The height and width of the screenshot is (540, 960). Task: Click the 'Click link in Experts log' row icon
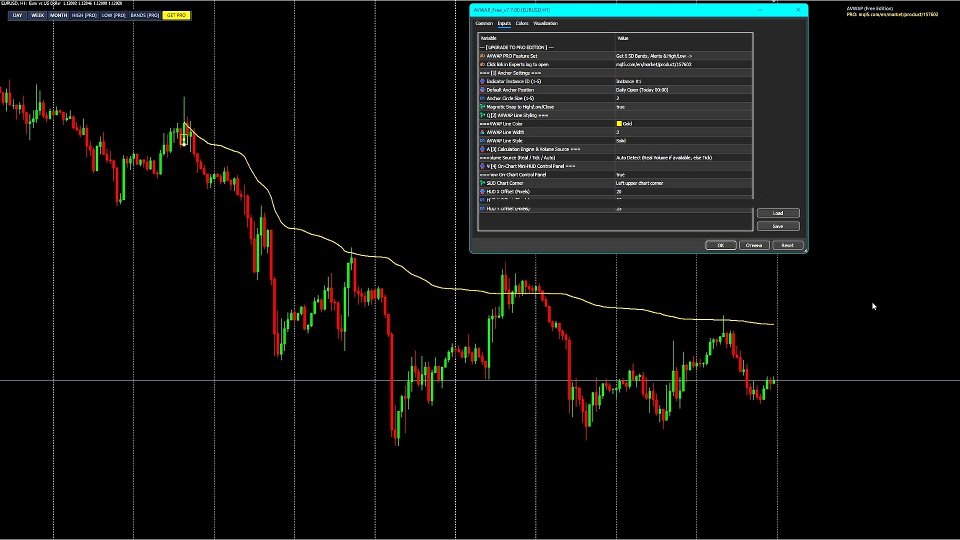(482, 64)
